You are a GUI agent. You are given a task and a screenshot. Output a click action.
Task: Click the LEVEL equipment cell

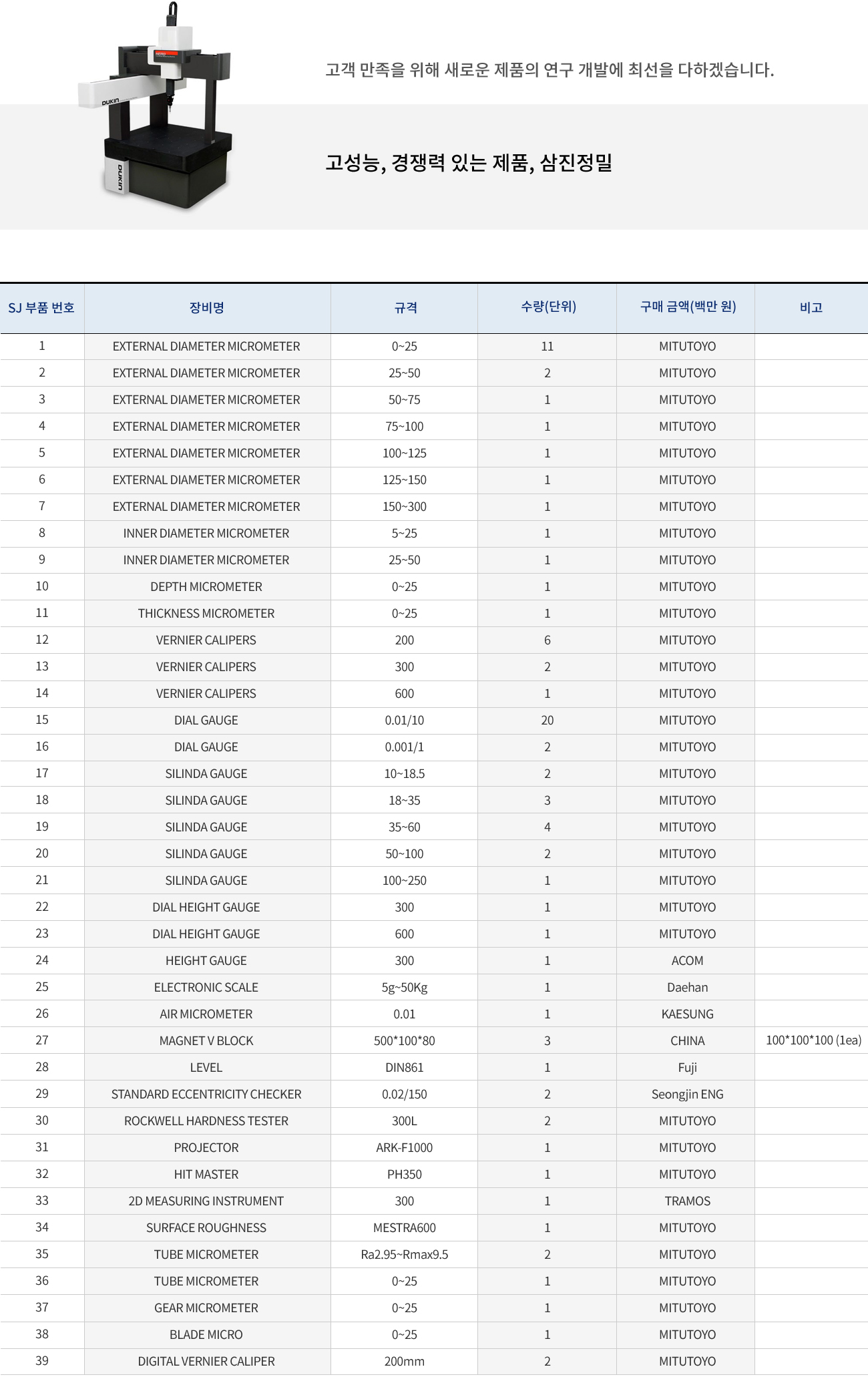point(206,1068)
